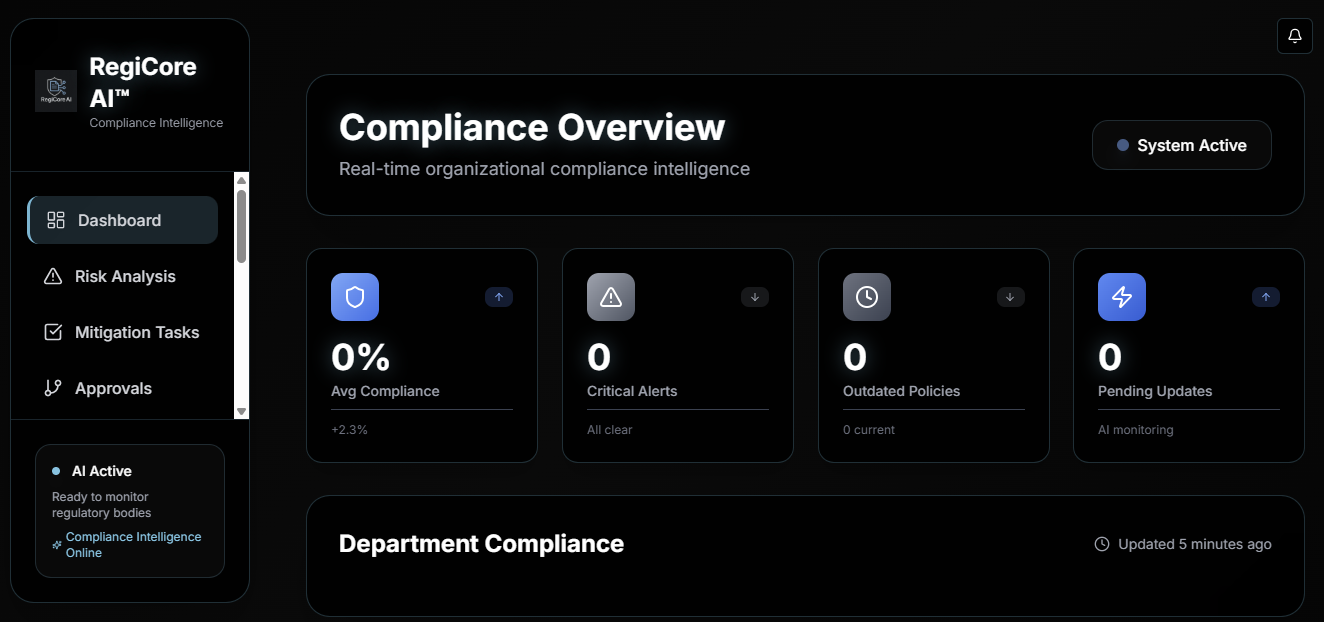The height and width of the screenshot is (622, 1324).
Task: Click the Mitigation Tasks checkbox icon
Action: pyautogui.click(x=53, y=332)
